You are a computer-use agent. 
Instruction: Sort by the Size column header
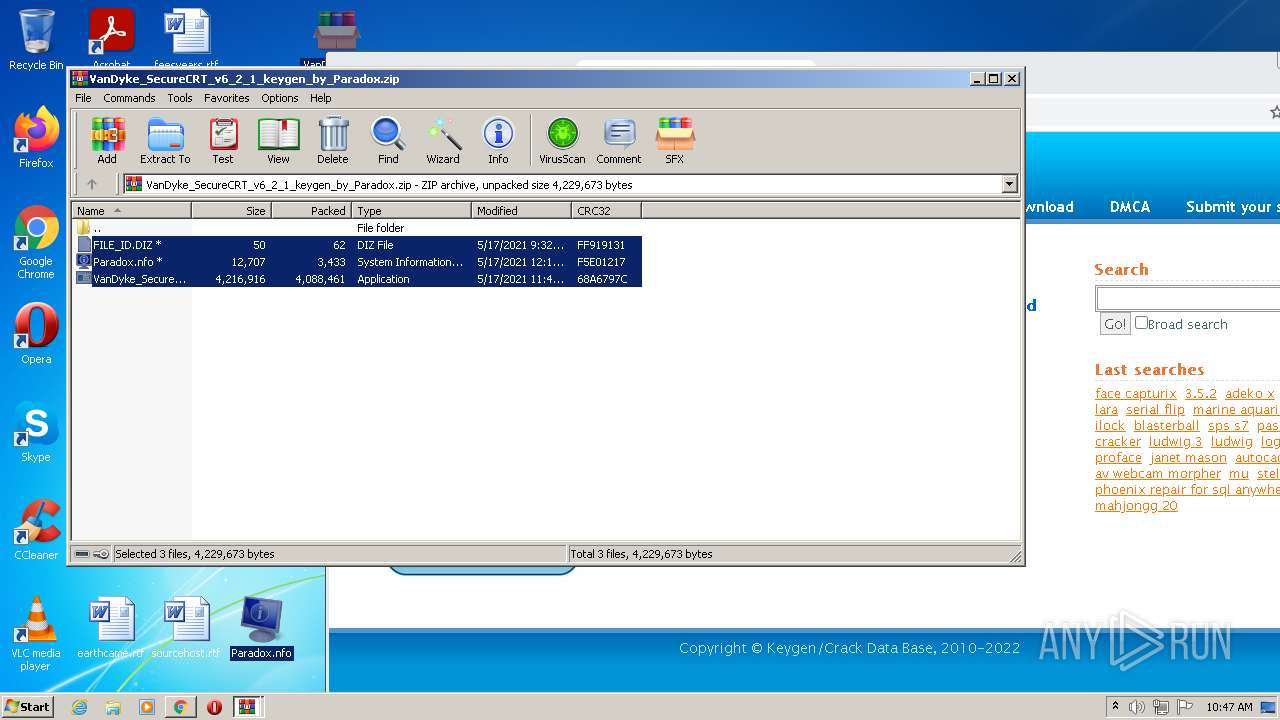pyautogui.click(x=231, y=211)
